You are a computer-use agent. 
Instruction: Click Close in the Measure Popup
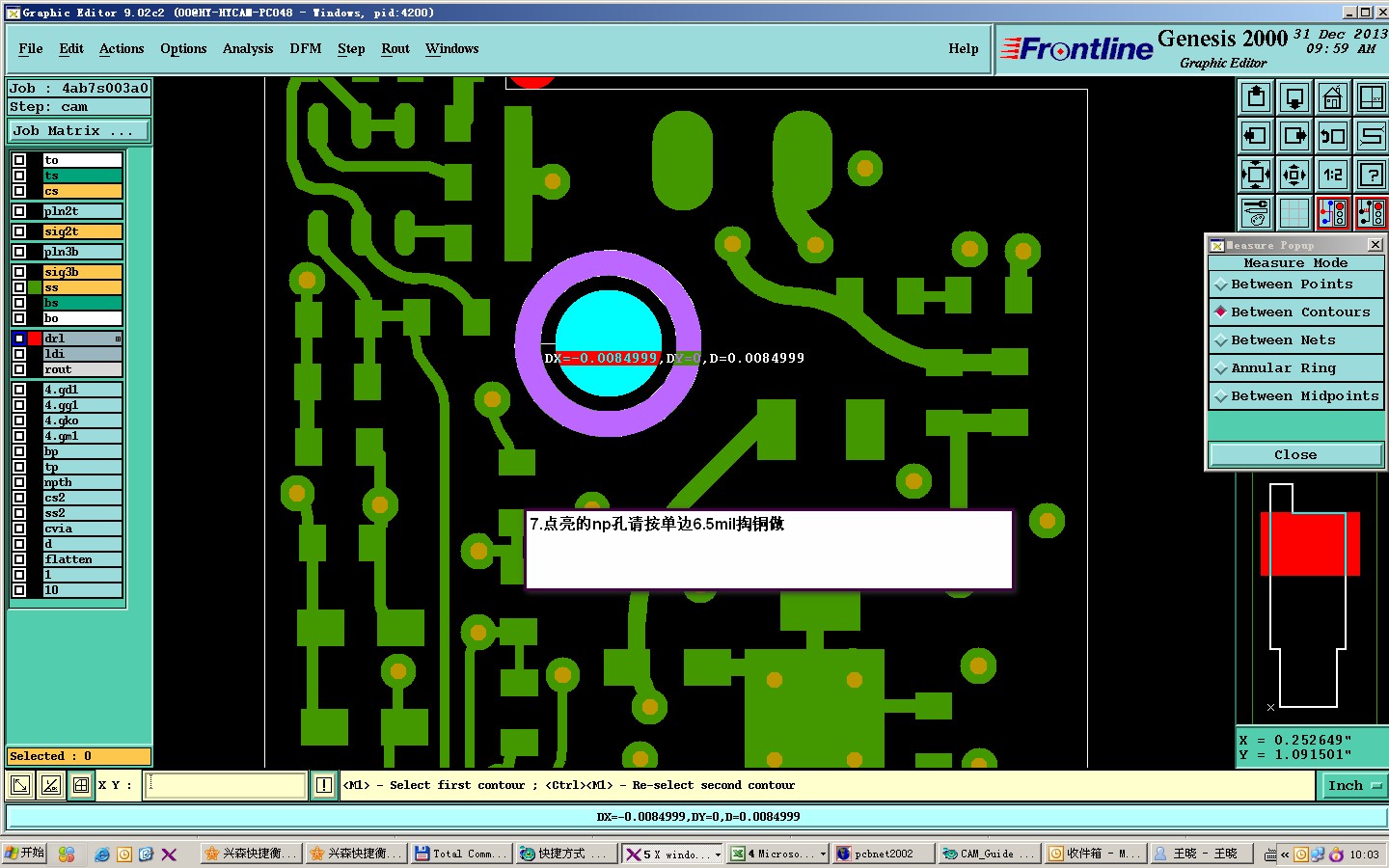(x=1295, y=455)
